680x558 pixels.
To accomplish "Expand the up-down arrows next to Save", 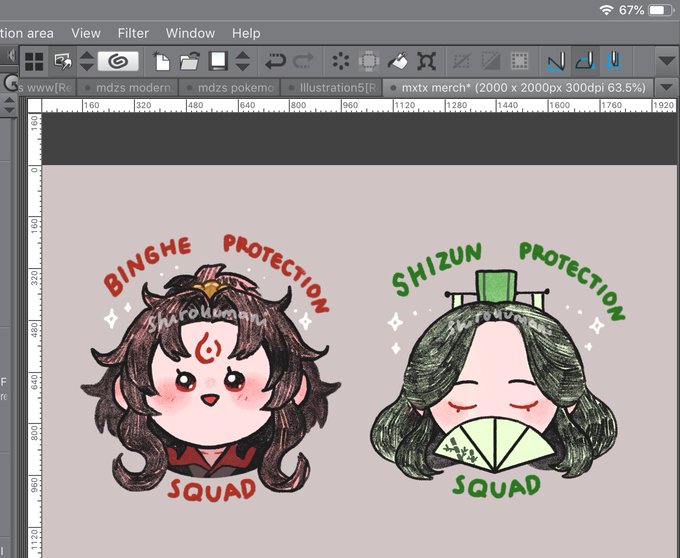I will coord(243,61).
